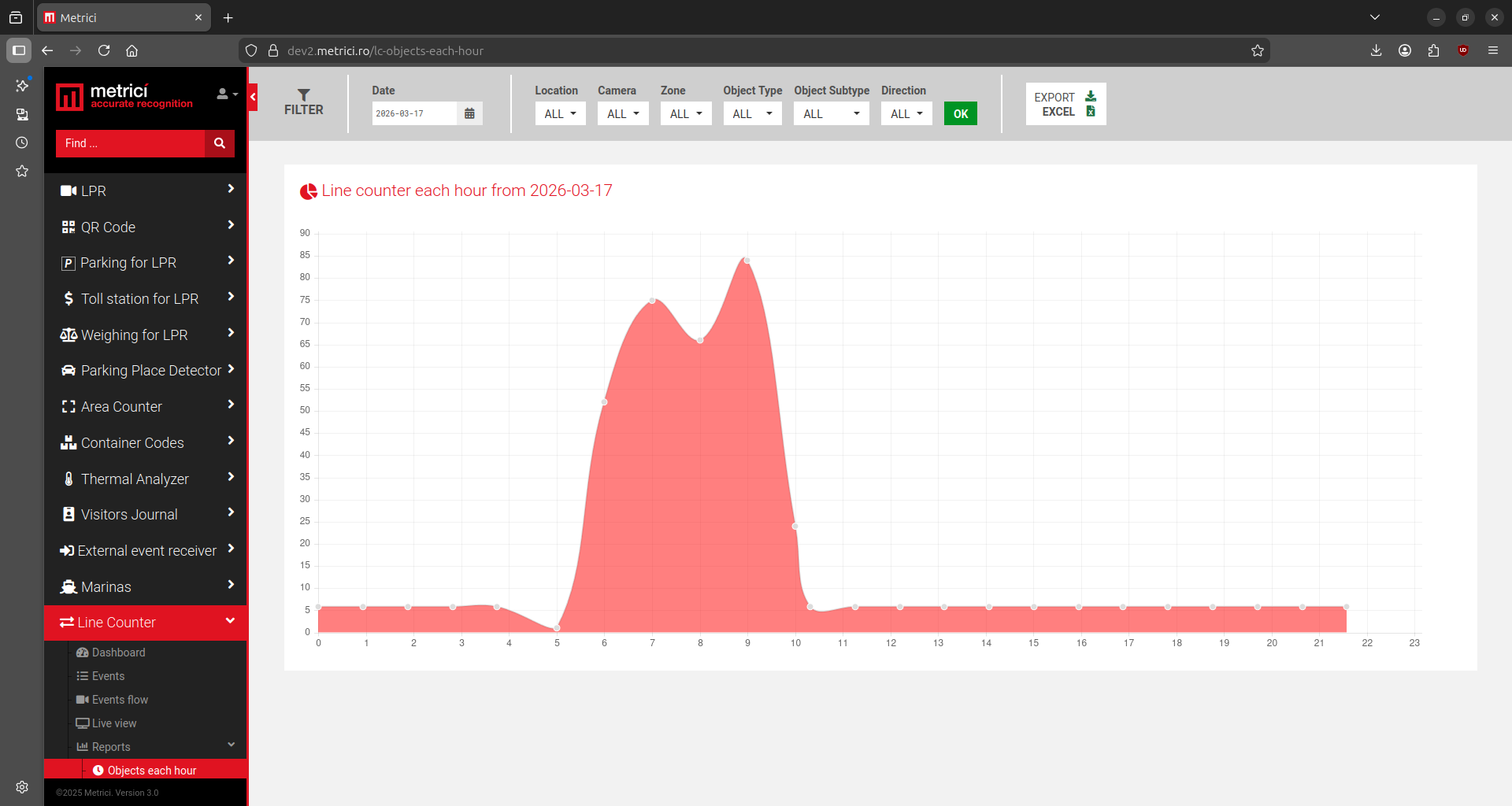
Task: Collapse the Line Counter menu section
Action: 146,623
